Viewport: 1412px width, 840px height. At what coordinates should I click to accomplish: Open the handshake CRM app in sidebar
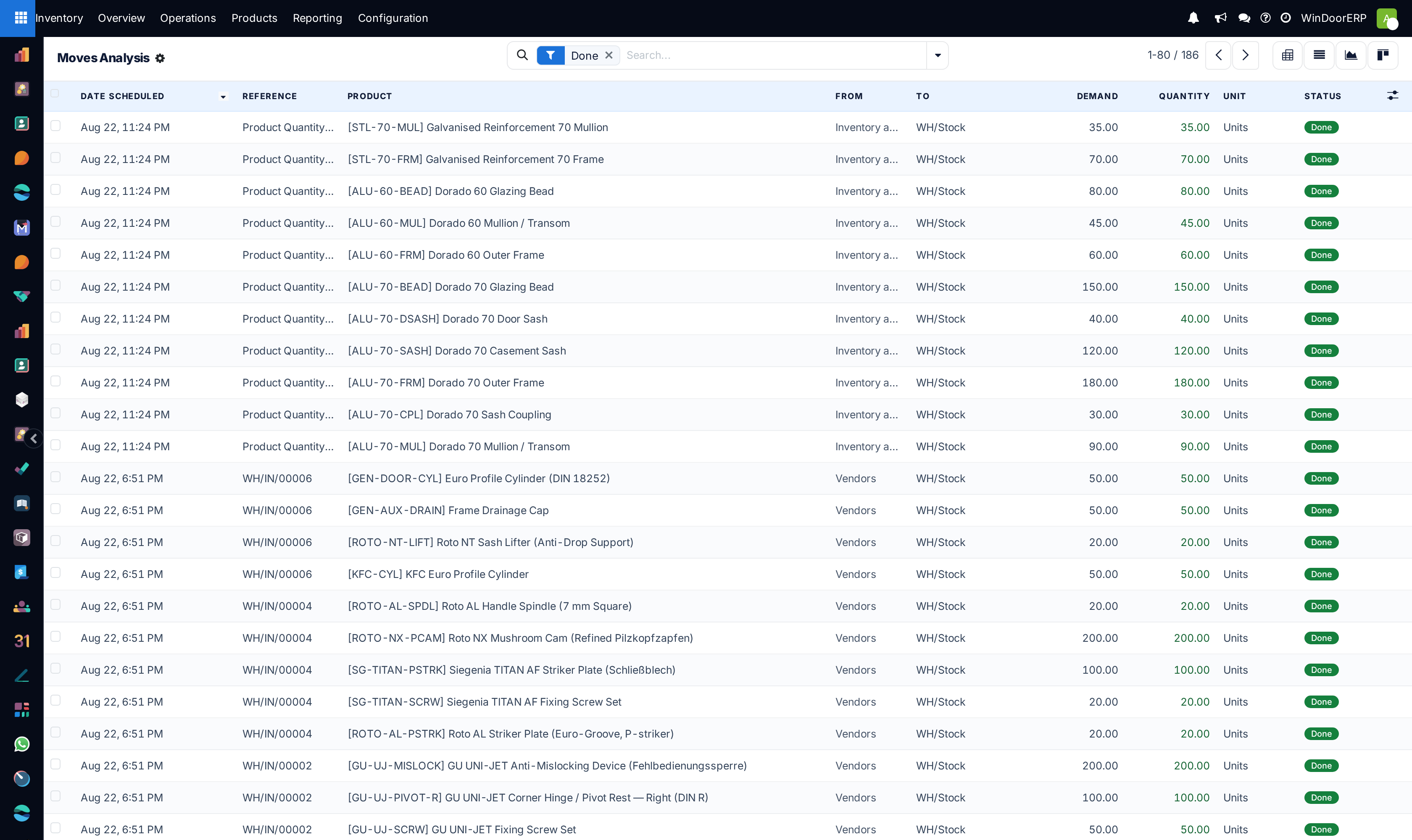click(21, 296)
